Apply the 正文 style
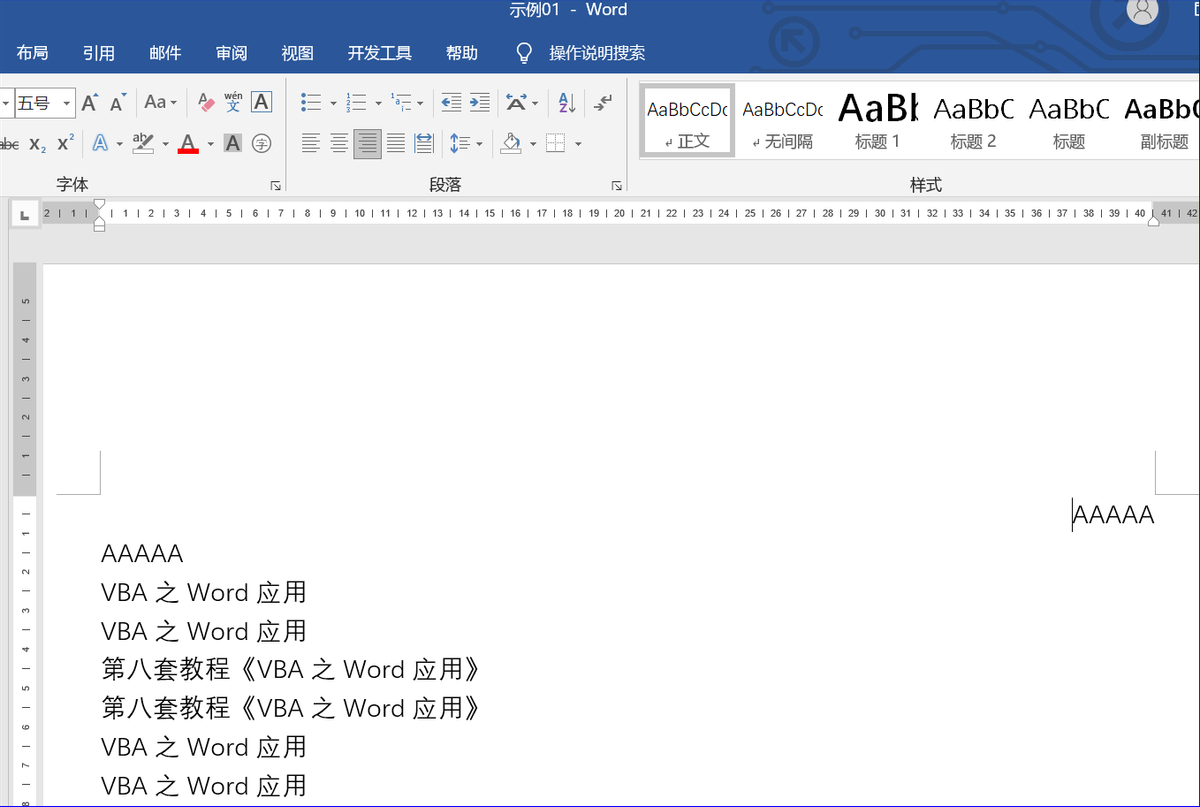This screenshot has height=807, width=1200. 687,120
